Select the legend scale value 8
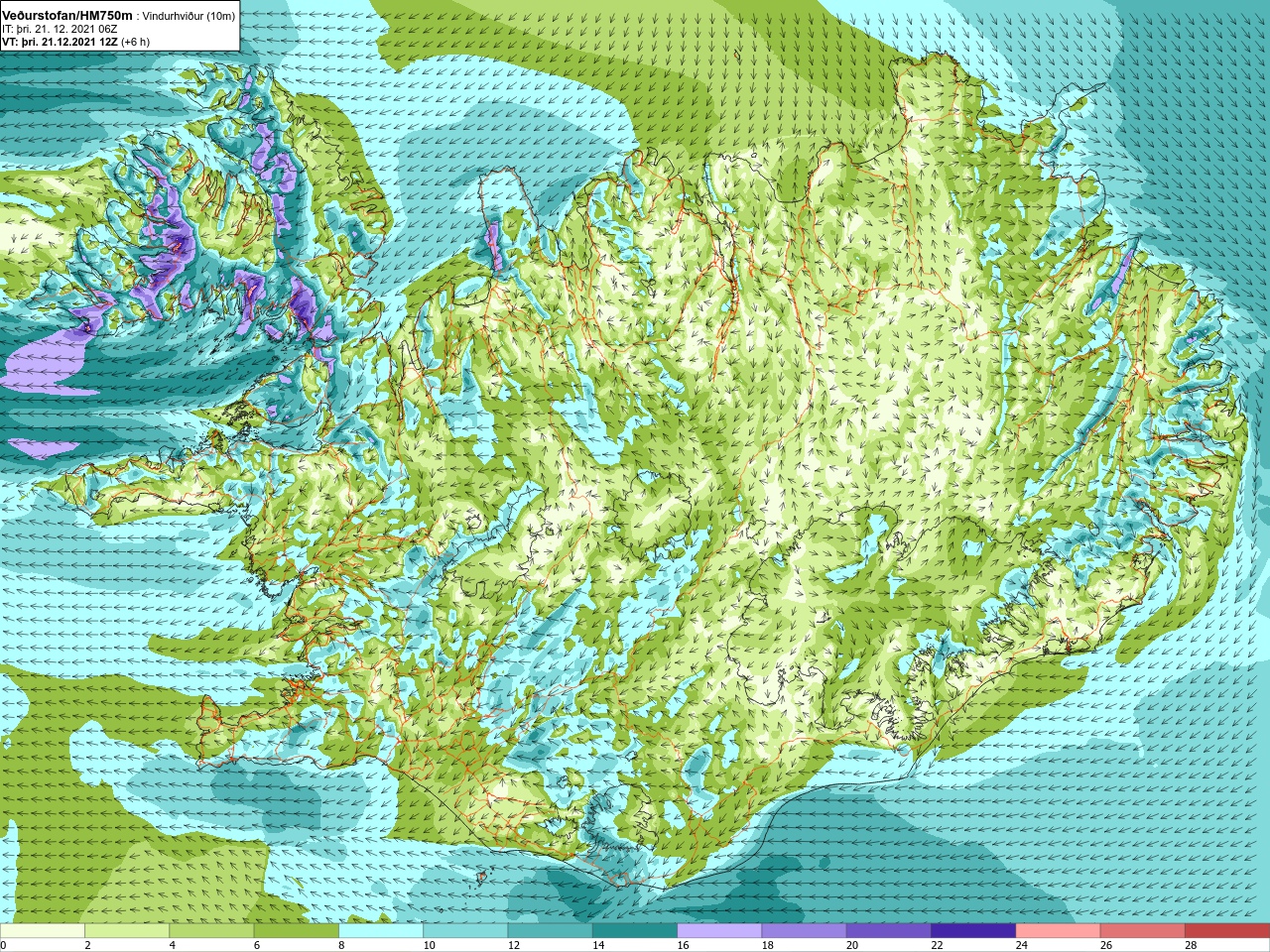This screenshot has height=952, width=1270. [342, 945]
